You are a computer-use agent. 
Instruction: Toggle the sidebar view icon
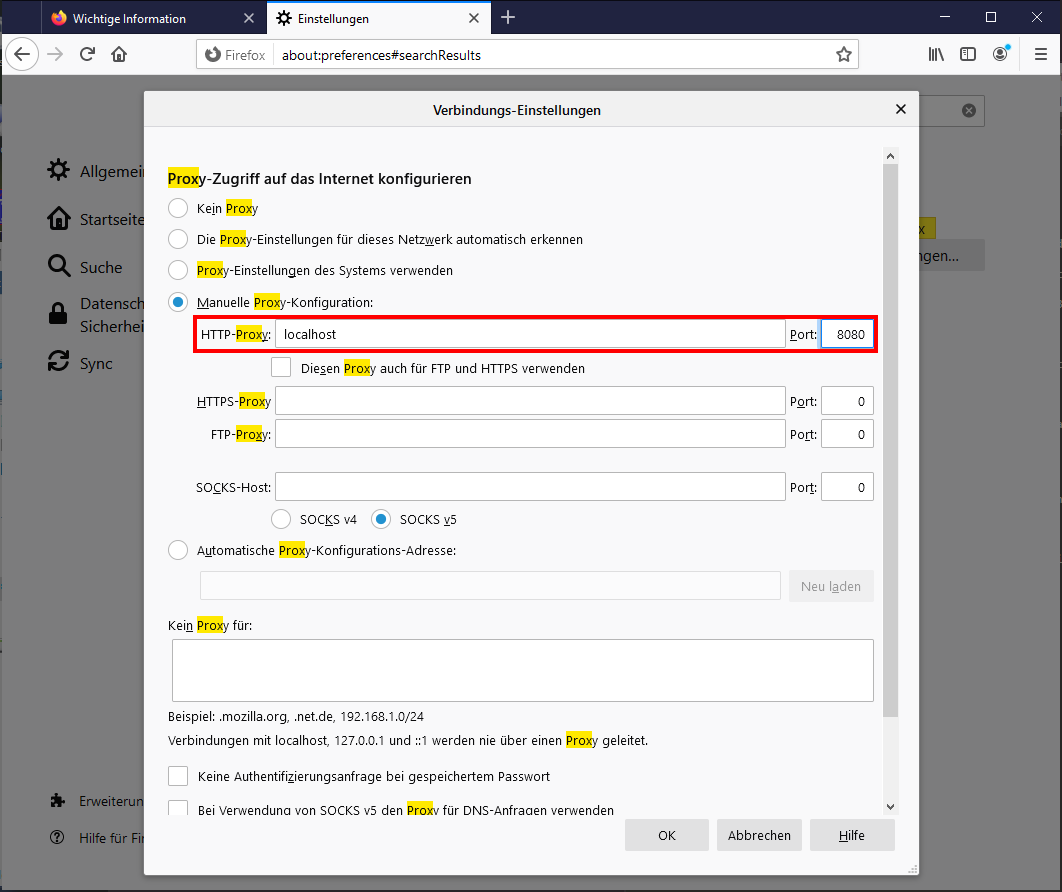[968, 55]
